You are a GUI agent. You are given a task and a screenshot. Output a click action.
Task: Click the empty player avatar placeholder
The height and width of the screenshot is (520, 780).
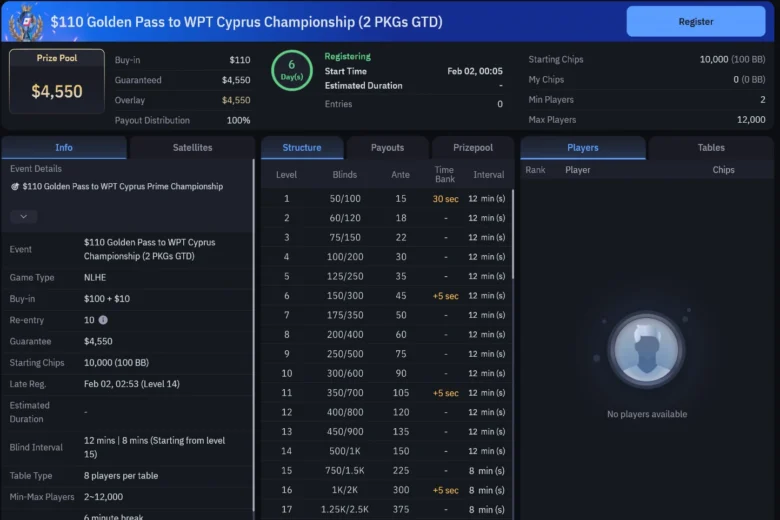(x=646, y=349)
